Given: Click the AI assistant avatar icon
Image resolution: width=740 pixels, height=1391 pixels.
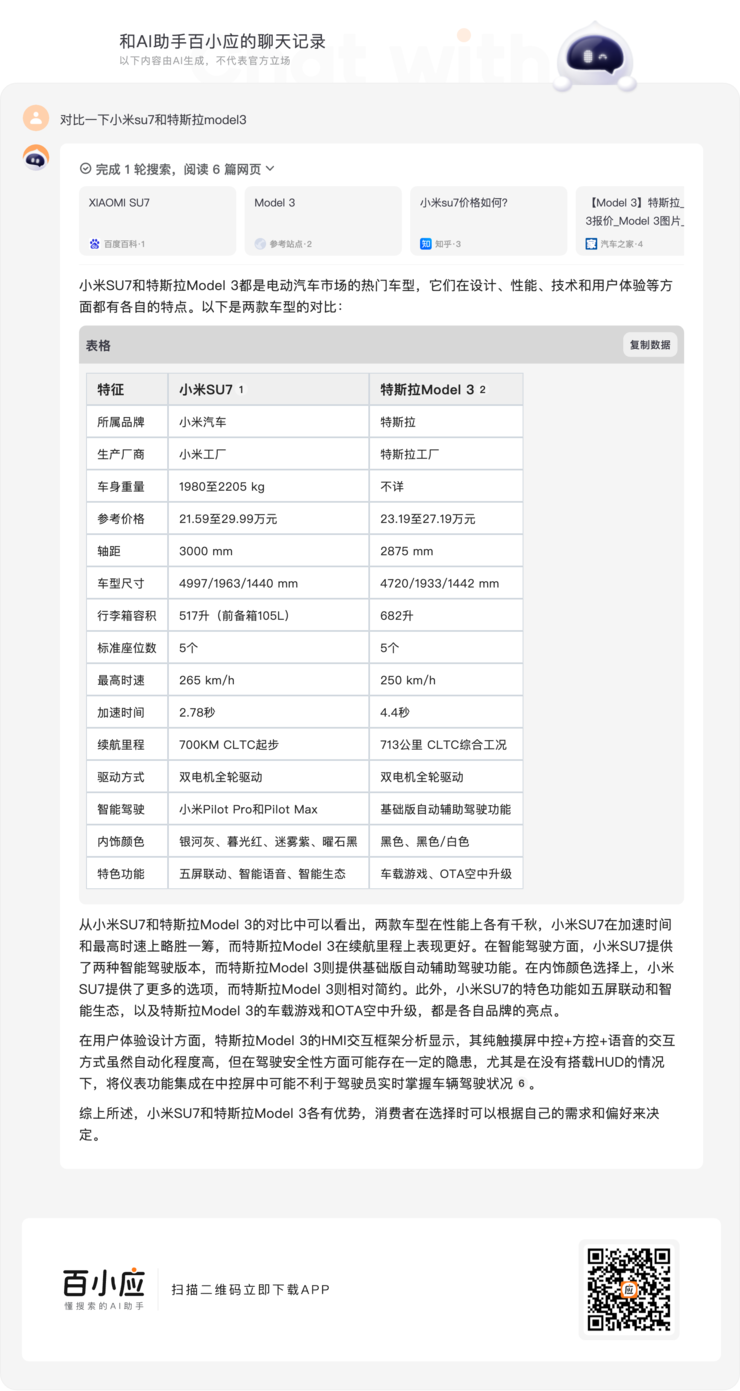Looking at the screenshot, I should click(36, 157).
